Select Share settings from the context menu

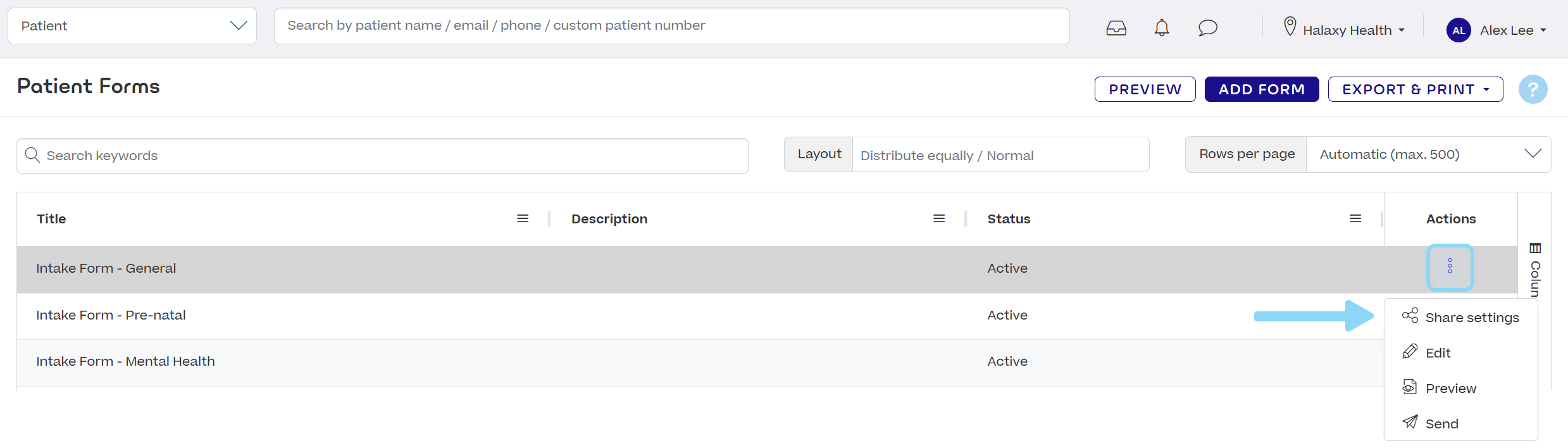[x=1471, y=316]
